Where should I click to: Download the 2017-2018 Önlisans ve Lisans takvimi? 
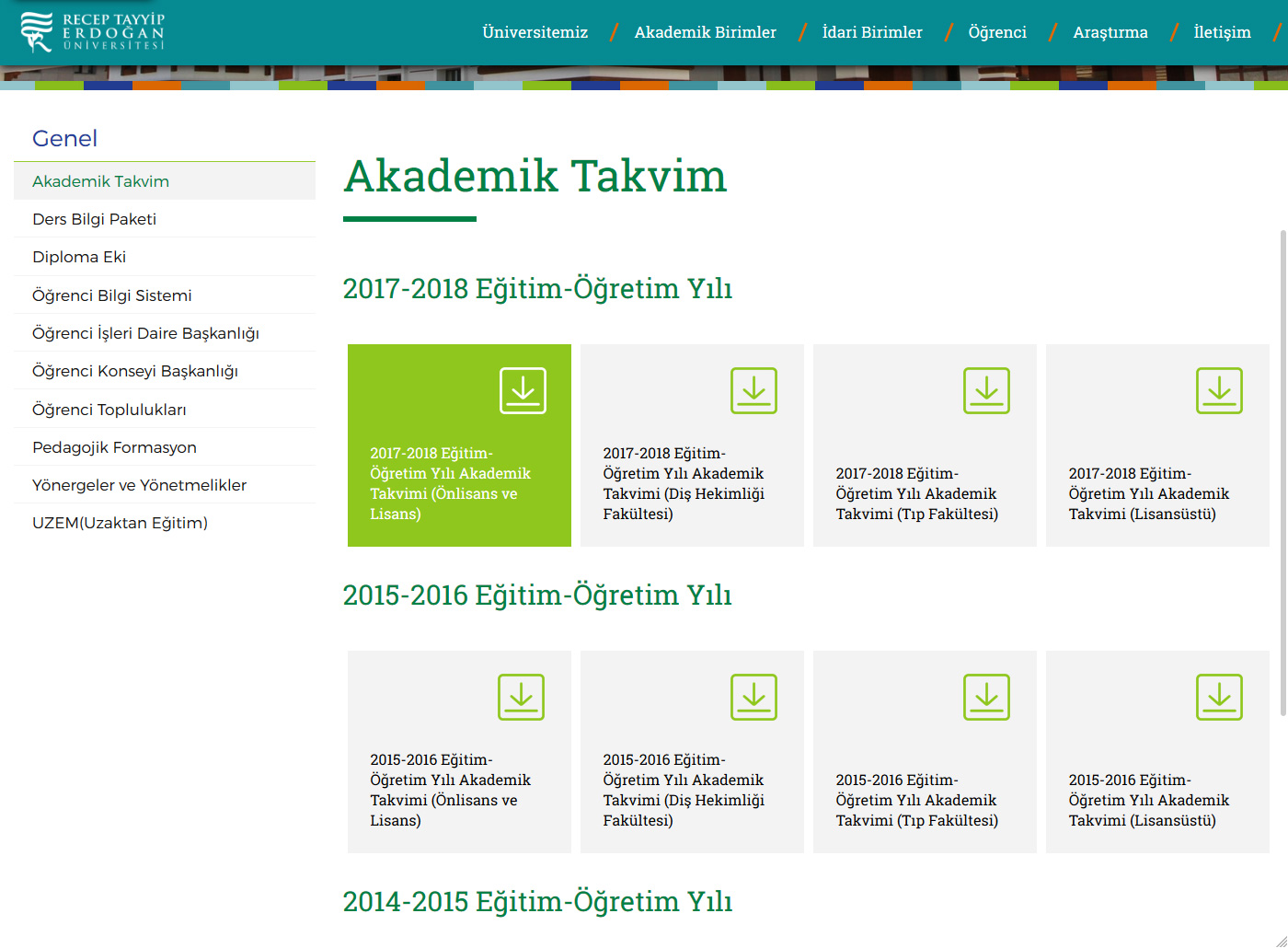[x=458, y=445]
